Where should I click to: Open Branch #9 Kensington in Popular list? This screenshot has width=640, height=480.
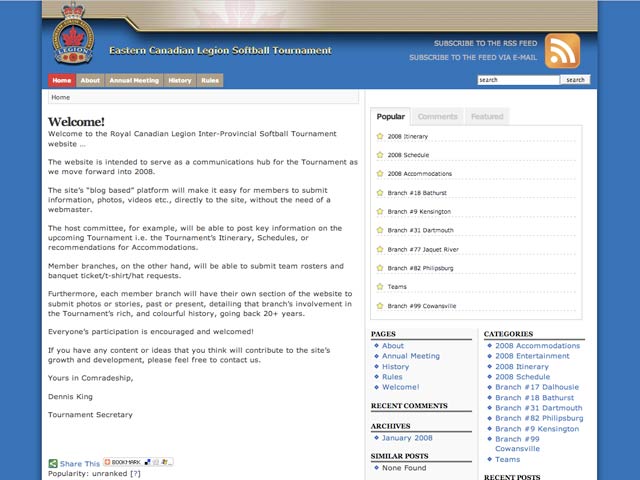click(x=419, y=211)
